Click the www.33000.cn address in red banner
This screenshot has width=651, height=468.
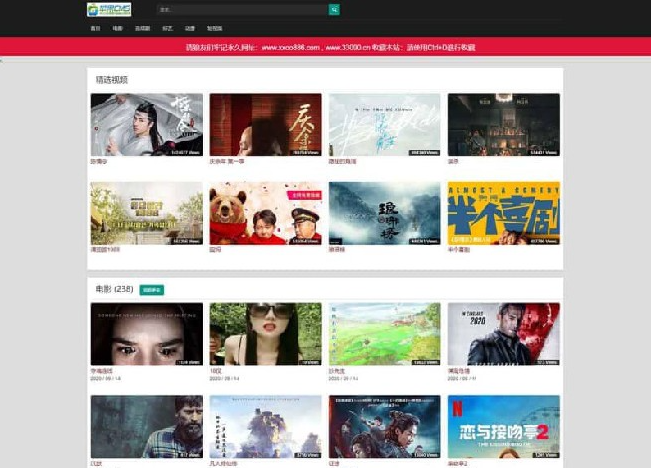click(348, 47)
